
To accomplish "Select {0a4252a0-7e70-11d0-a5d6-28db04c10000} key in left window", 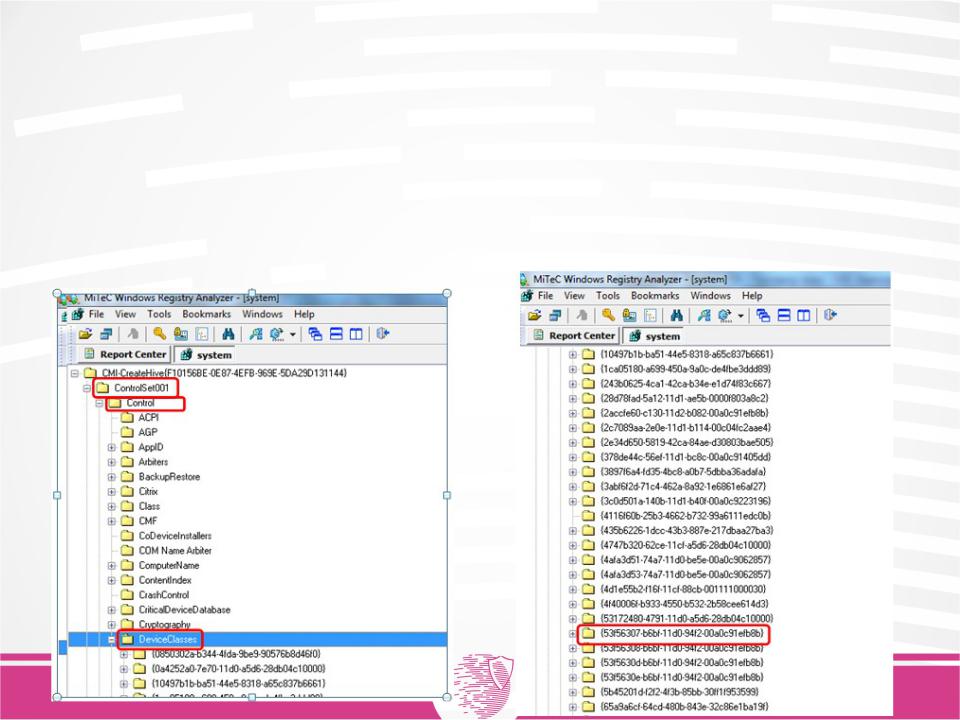I will coord(238,669).
